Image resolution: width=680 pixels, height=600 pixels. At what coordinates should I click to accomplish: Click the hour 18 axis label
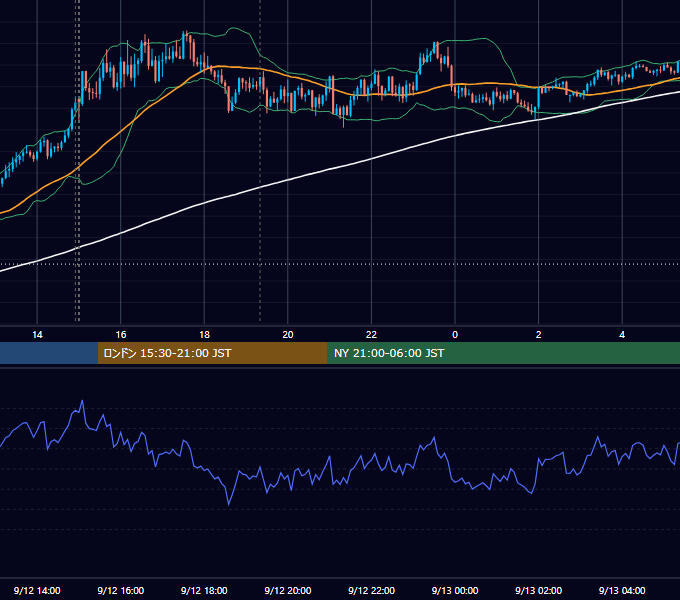204,335
